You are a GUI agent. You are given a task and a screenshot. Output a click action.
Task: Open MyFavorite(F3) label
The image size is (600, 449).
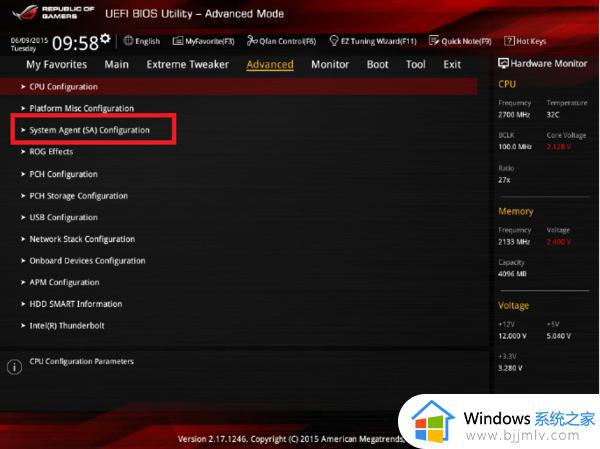click(210, 41)
